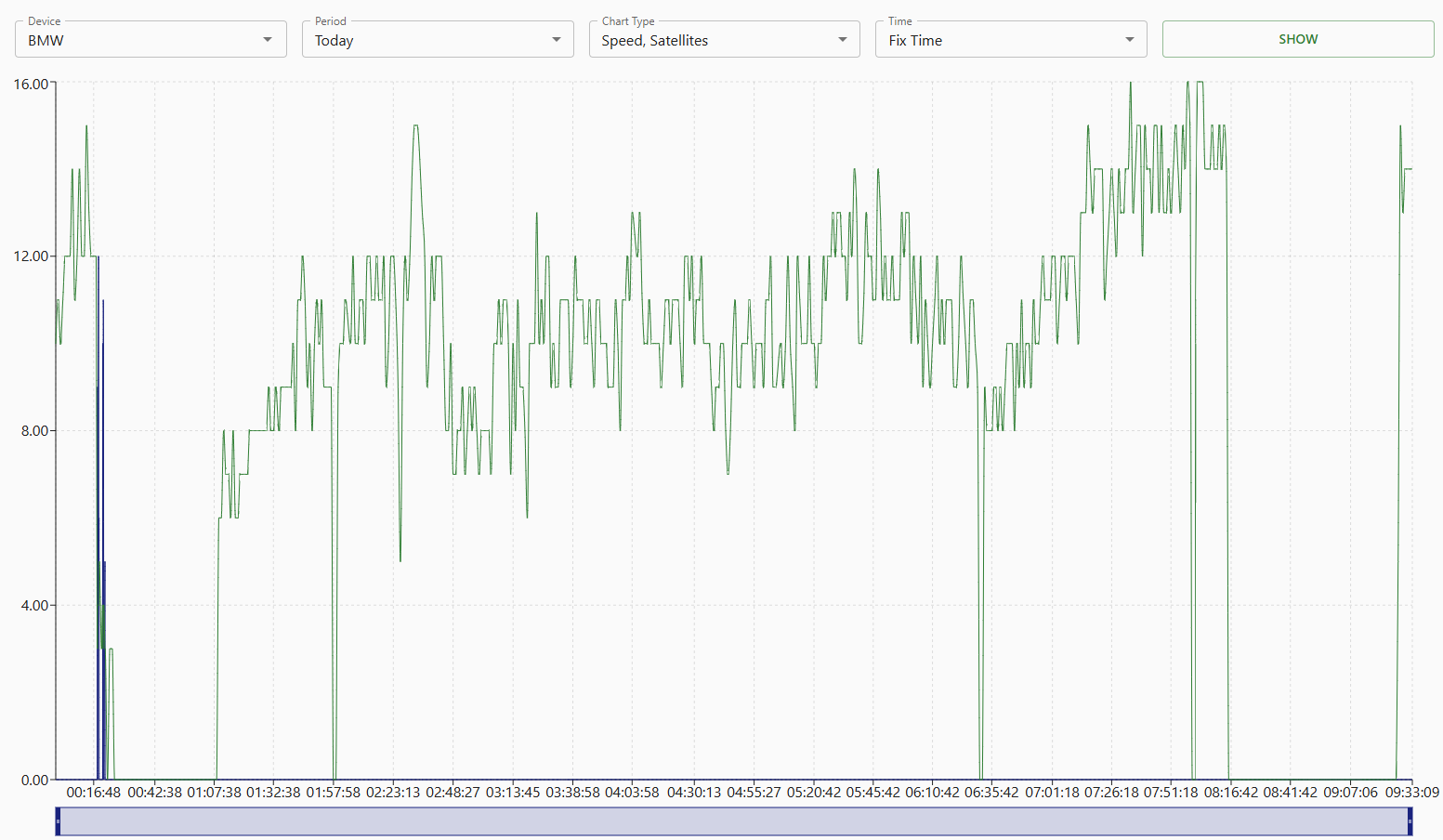This screenshot has width=1443, height=840.
Task: Click the blue speed spike near 00:16:48
Action: coord(98,465)
